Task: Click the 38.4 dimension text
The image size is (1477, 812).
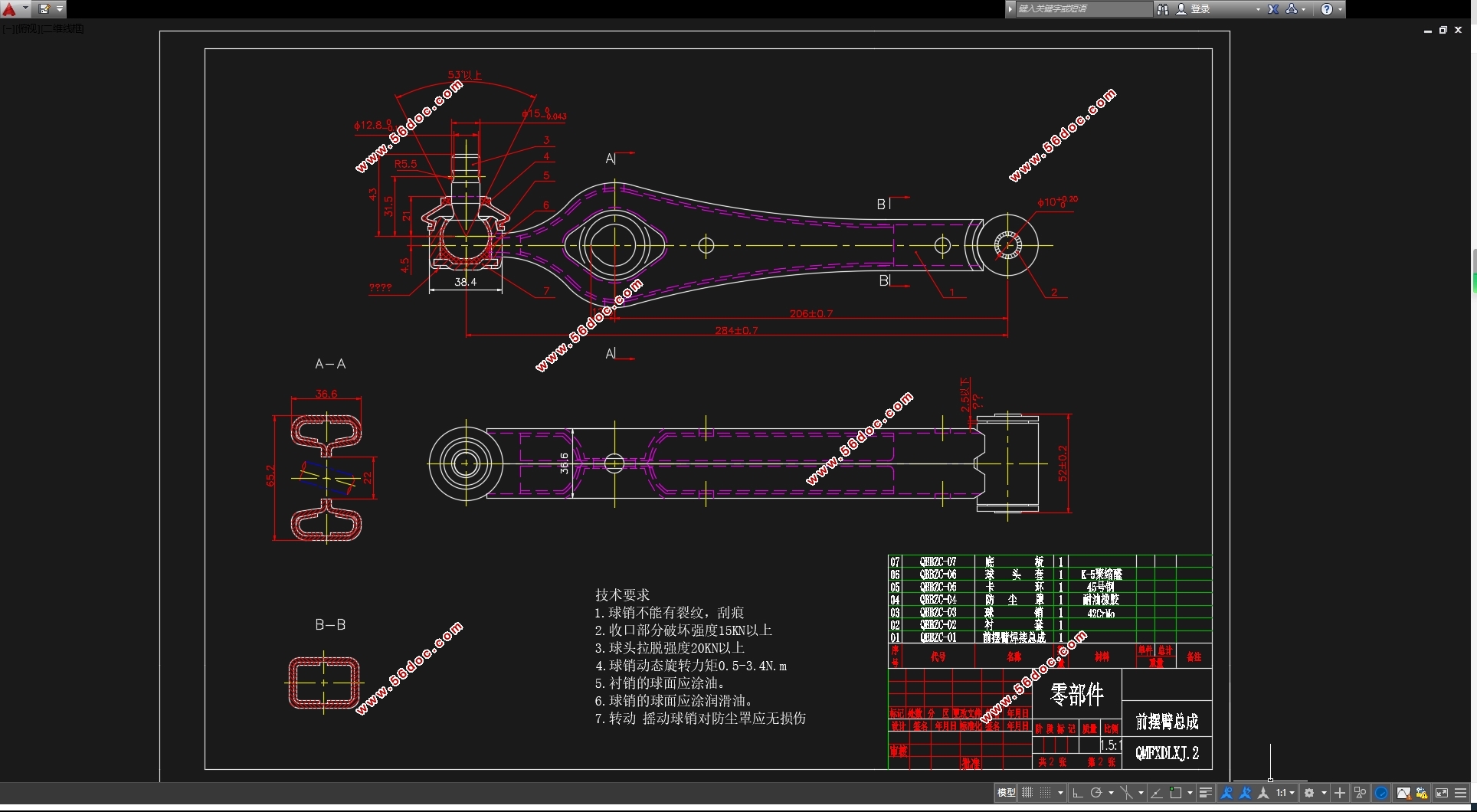Action: coord(465,282)
